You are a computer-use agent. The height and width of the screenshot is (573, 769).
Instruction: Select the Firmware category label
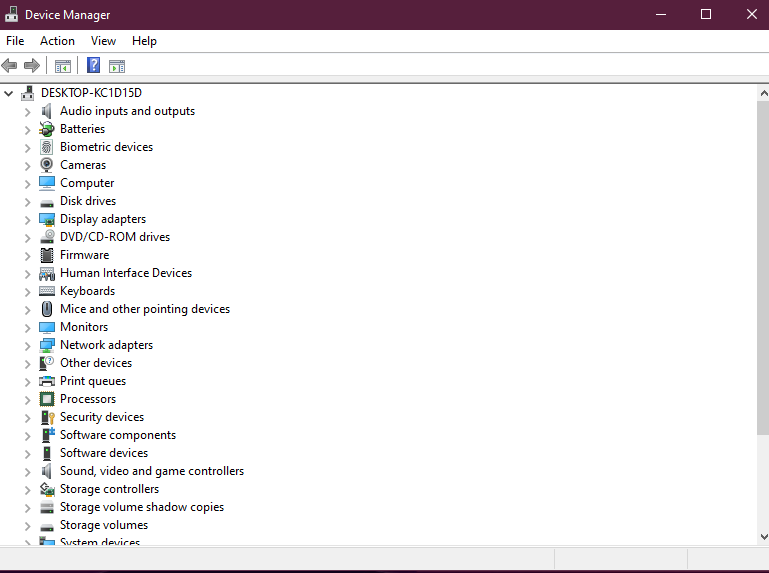point(84,255)
